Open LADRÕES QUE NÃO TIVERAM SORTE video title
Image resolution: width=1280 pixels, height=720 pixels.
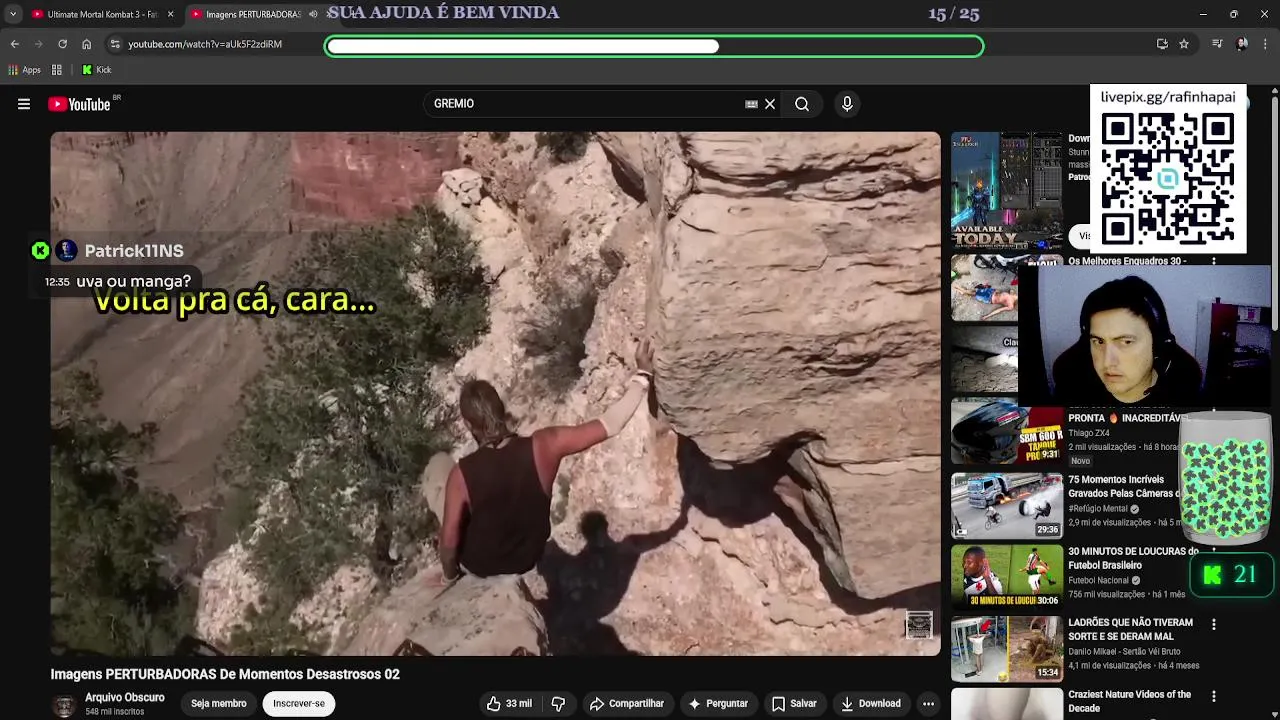pos(1130,629)
